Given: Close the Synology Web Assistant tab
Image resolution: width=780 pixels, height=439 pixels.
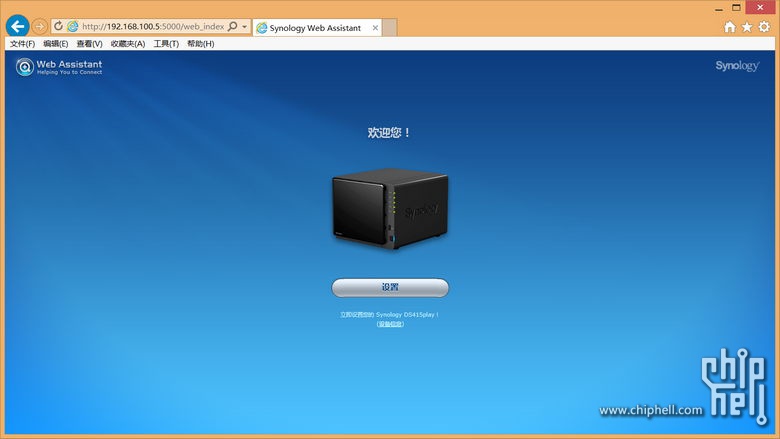Looking at the screenshot, I should 376,28.
